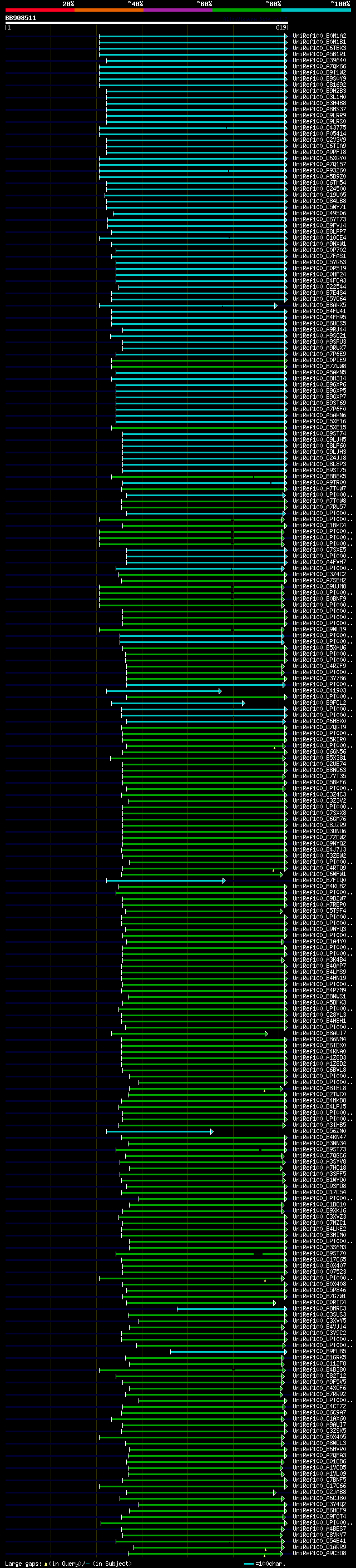Select the UniRef100_B9I1W2 label
Image resolution: width=356 pixels, height=1568 pixels.
319,72
